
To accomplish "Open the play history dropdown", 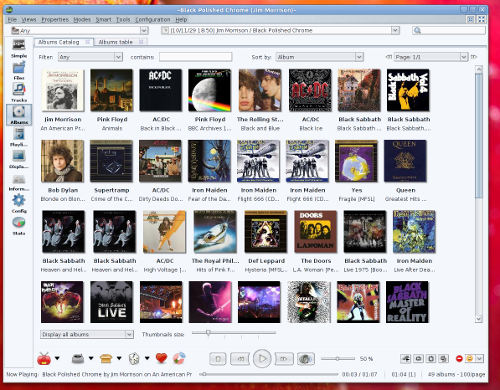I will [395, 31].
